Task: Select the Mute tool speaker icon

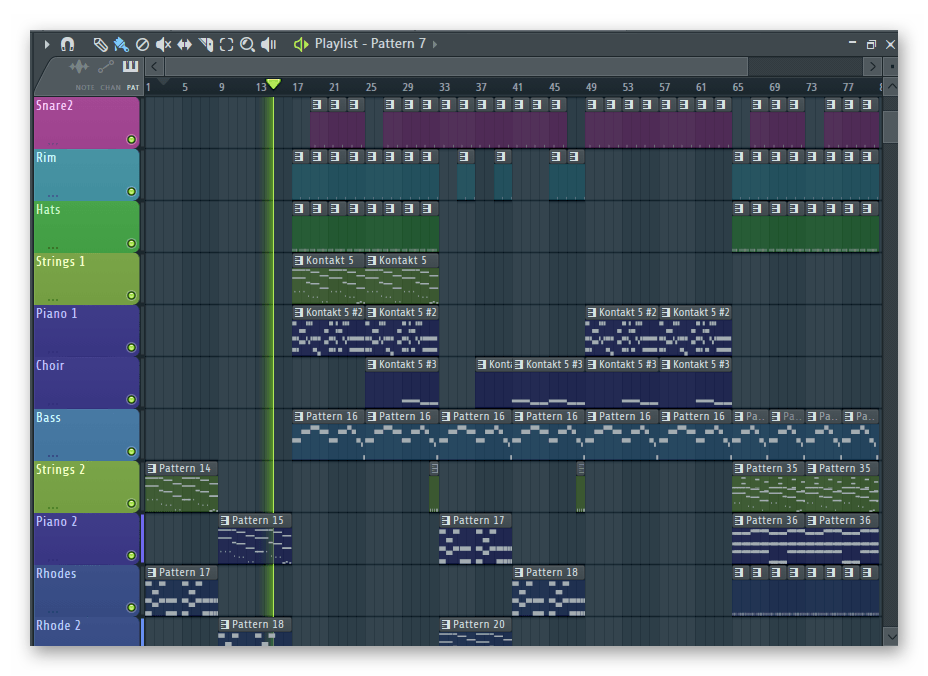Action: pos(163,44)
